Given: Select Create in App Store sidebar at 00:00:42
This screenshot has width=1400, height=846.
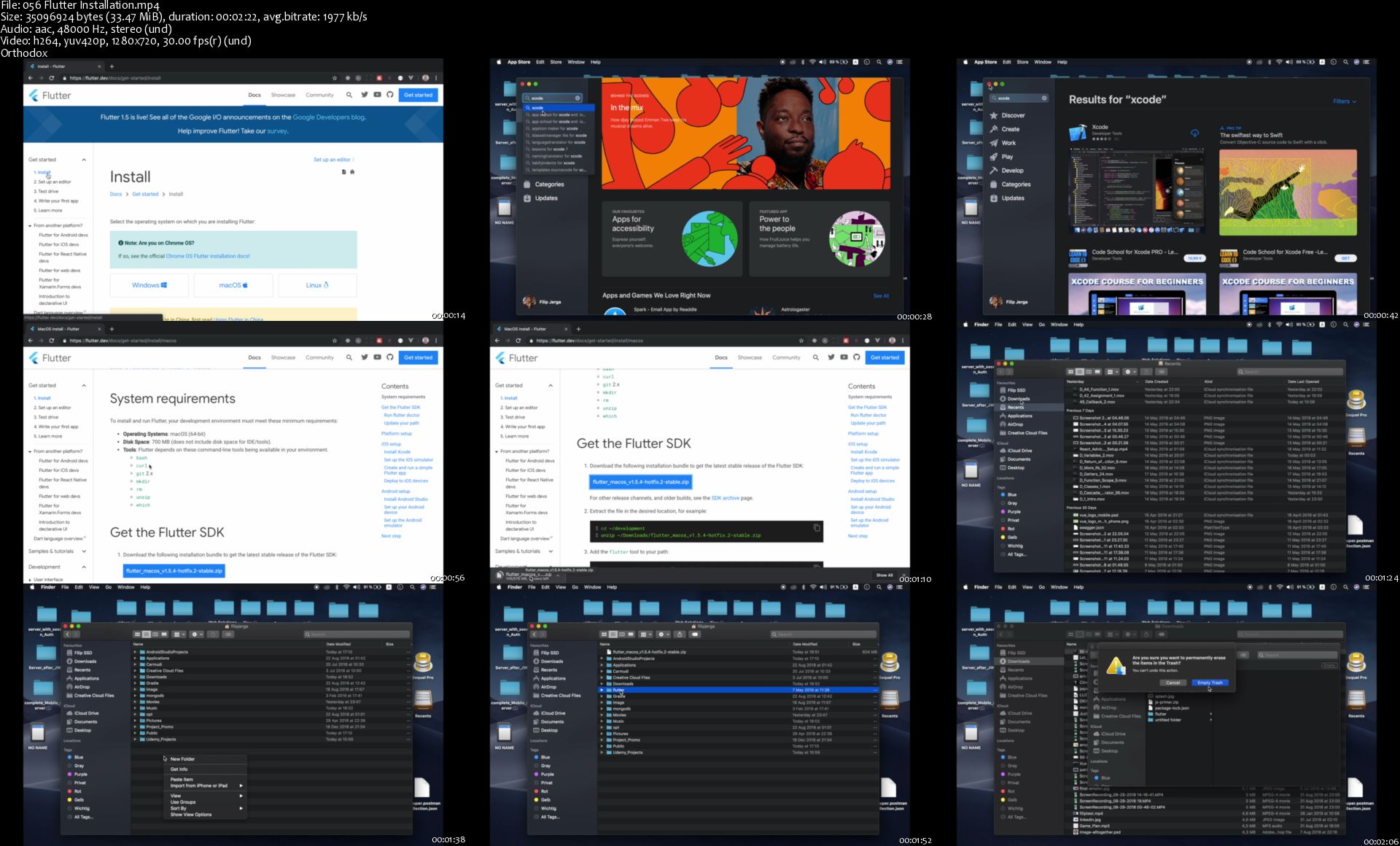Looking at the screenshot, I should [1005, 129].
